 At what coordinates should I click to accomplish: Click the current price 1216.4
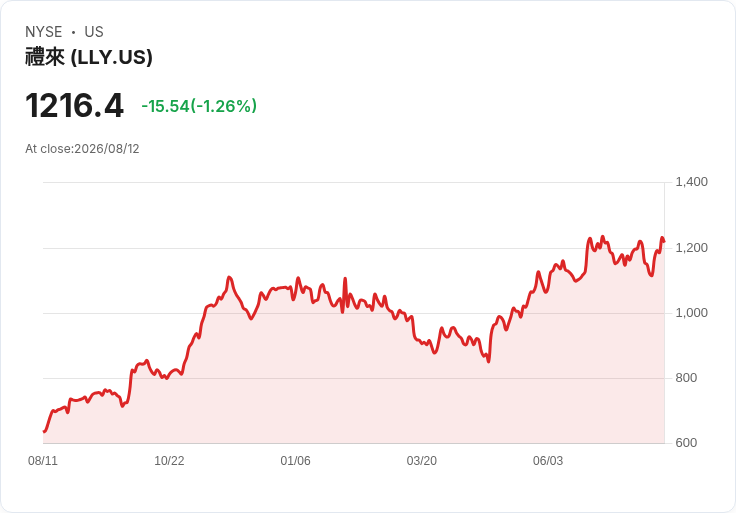click(x=74, y=105)
